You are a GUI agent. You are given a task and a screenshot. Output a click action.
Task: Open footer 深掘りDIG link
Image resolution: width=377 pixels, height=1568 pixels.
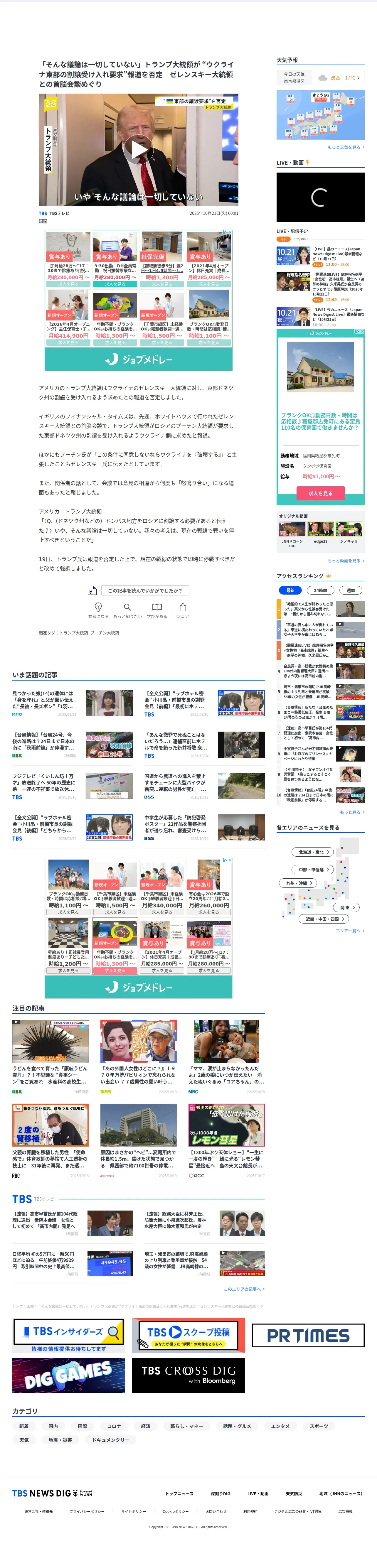click(x=221, y=1493)
